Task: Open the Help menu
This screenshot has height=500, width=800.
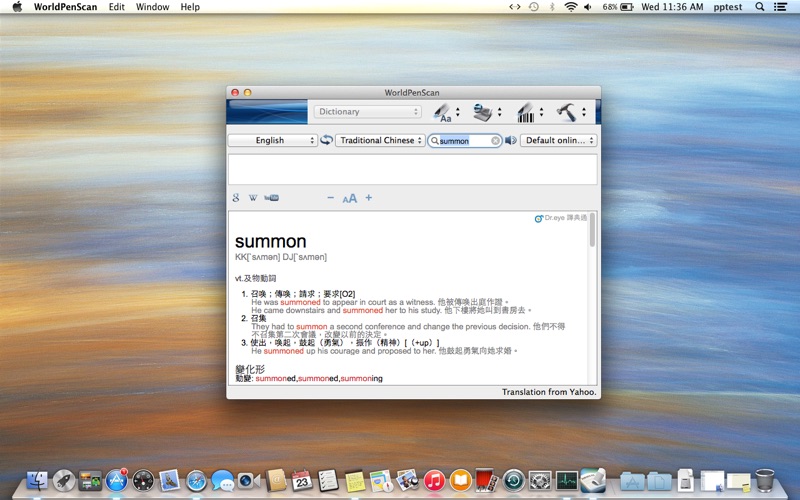Action: click(190, 7)
